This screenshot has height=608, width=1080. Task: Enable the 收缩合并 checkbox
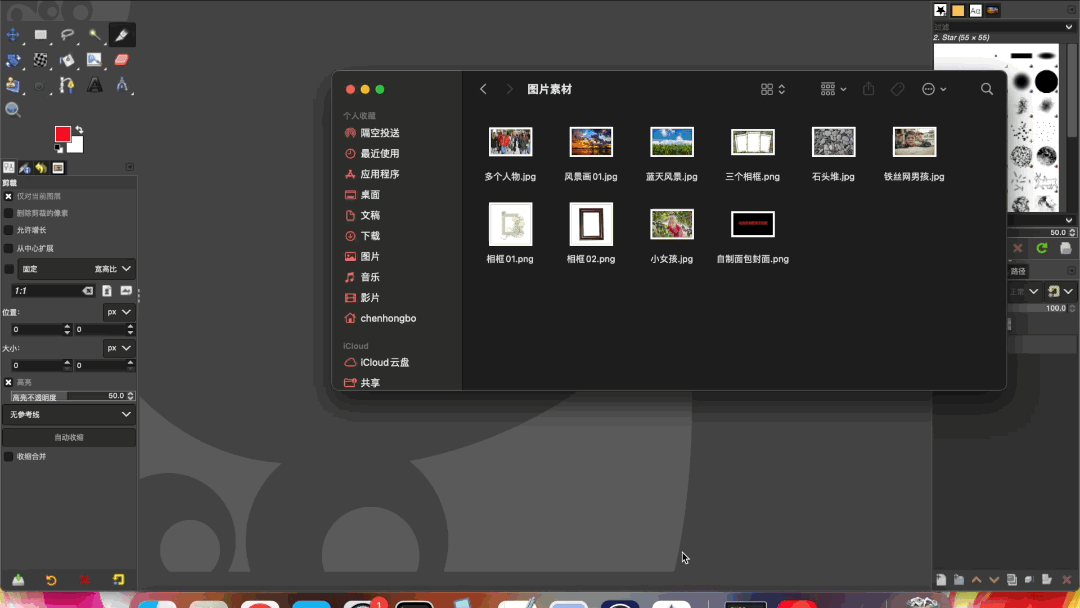[8, 457]
